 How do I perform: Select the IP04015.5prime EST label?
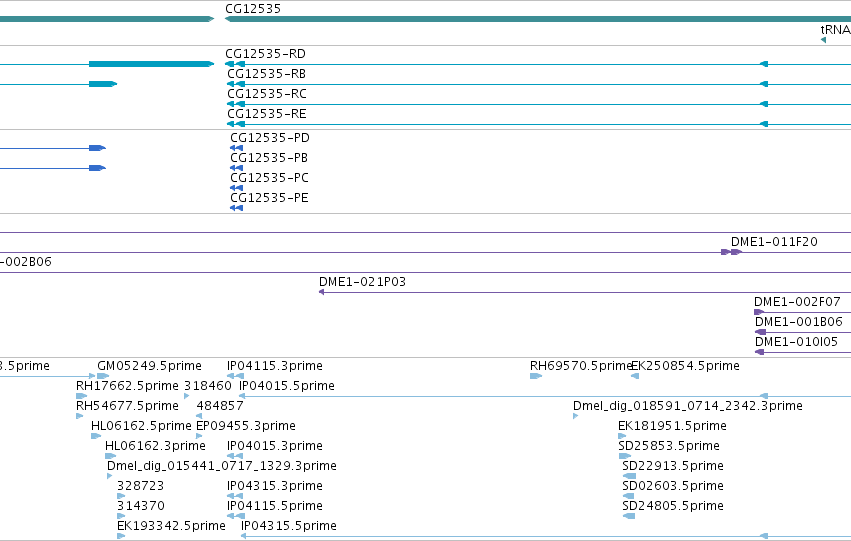tap(287, 386)
